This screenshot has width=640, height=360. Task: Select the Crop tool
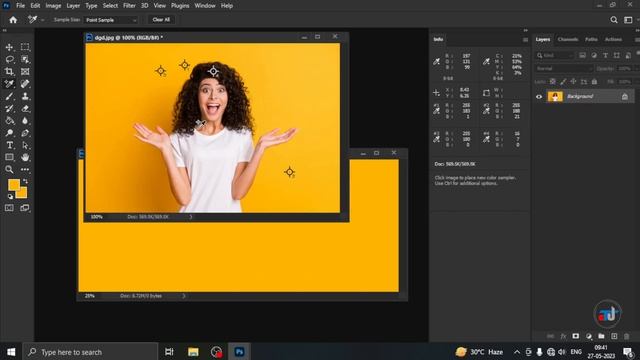9,72
